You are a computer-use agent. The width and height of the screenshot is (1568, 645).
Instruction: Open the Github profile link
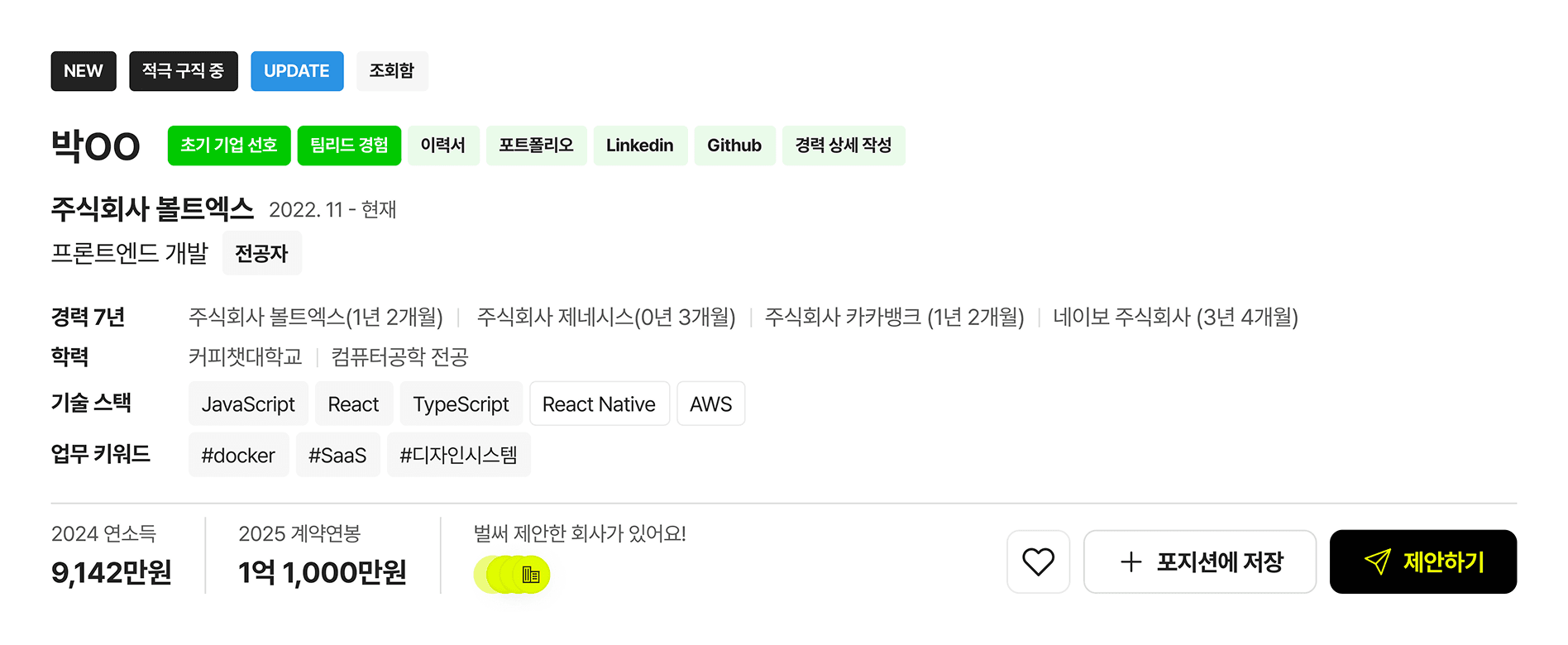coord(734,146)
